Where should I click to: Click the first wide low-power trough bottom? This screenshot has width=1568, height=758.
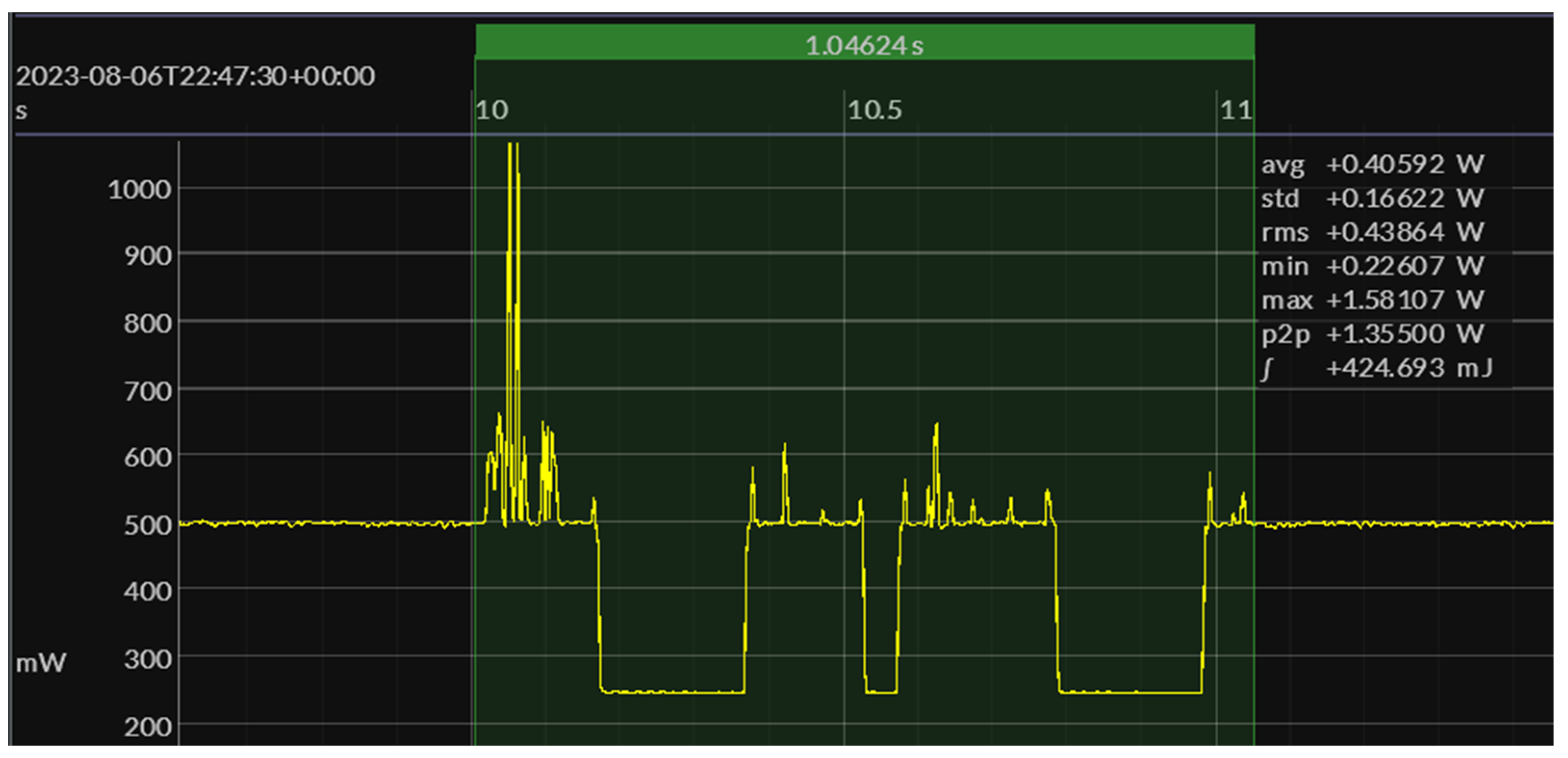coord(673,692)
